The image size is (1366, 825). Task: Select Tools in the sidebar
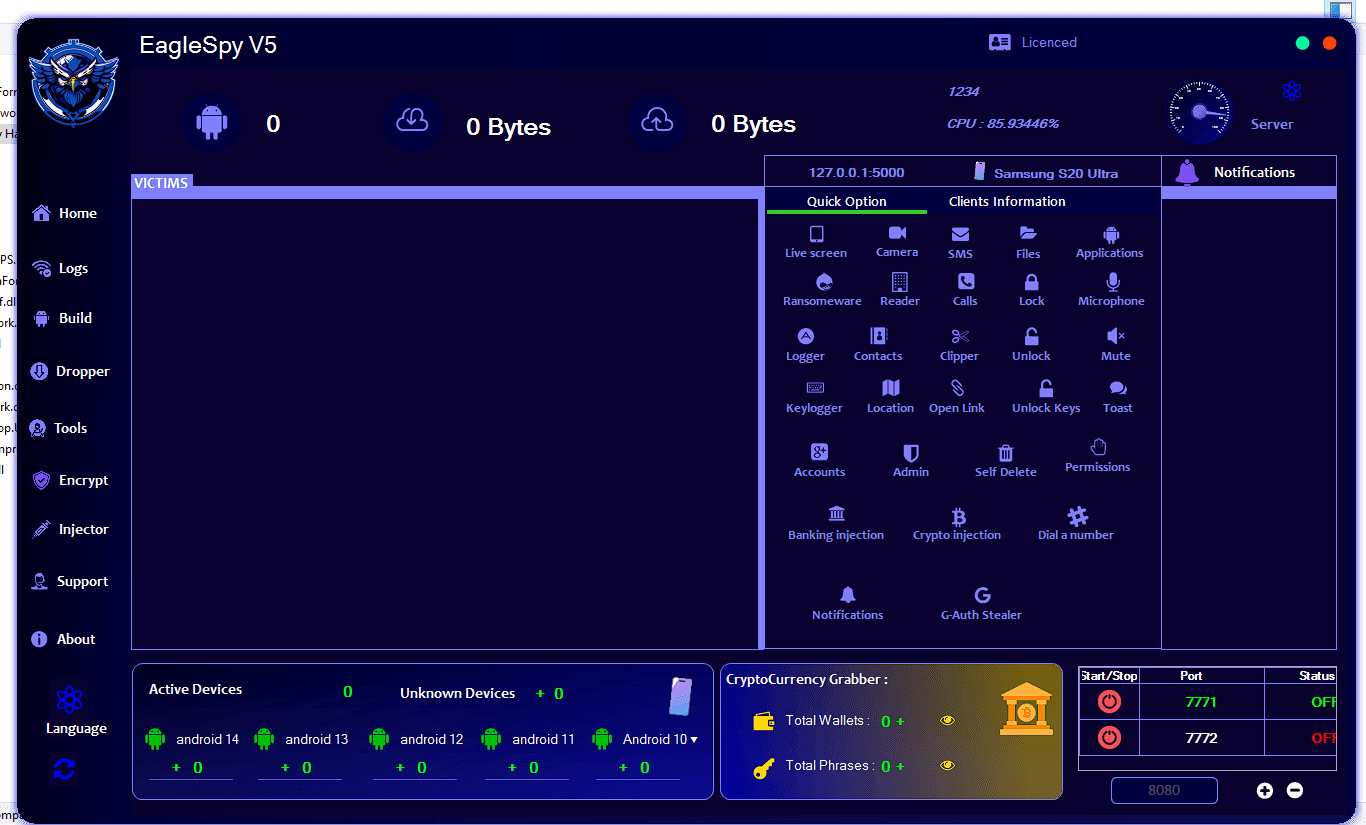pyautogui.click(x=58, y=428)
